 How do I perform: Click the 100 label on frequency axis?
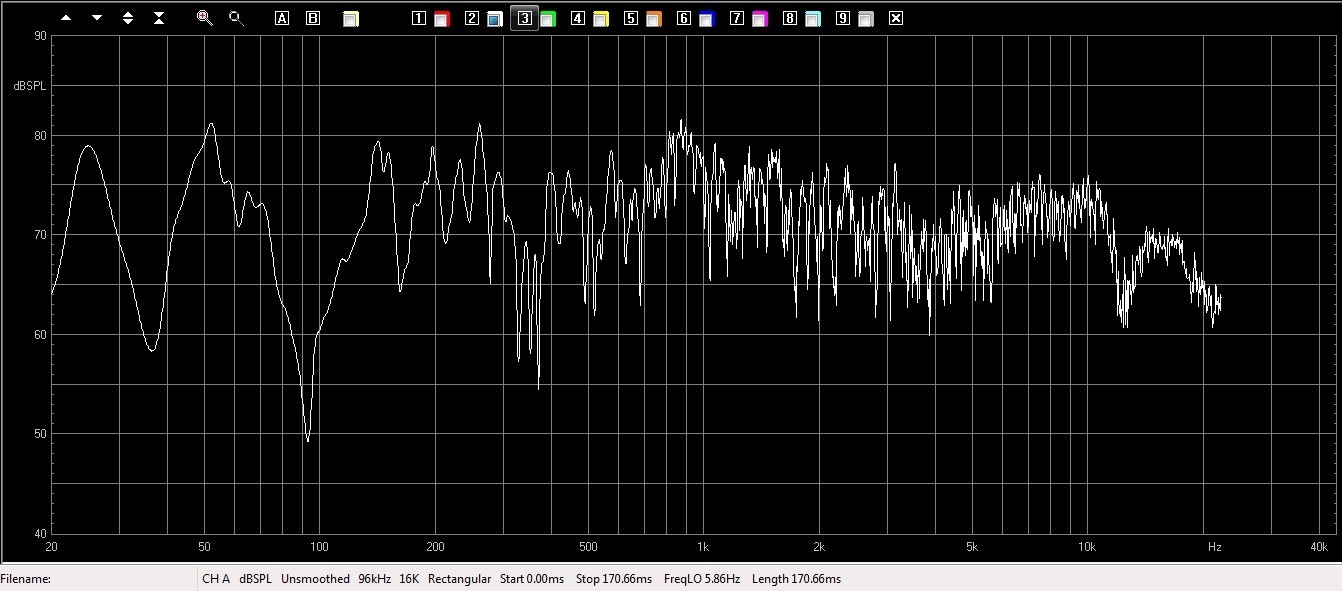319,547
